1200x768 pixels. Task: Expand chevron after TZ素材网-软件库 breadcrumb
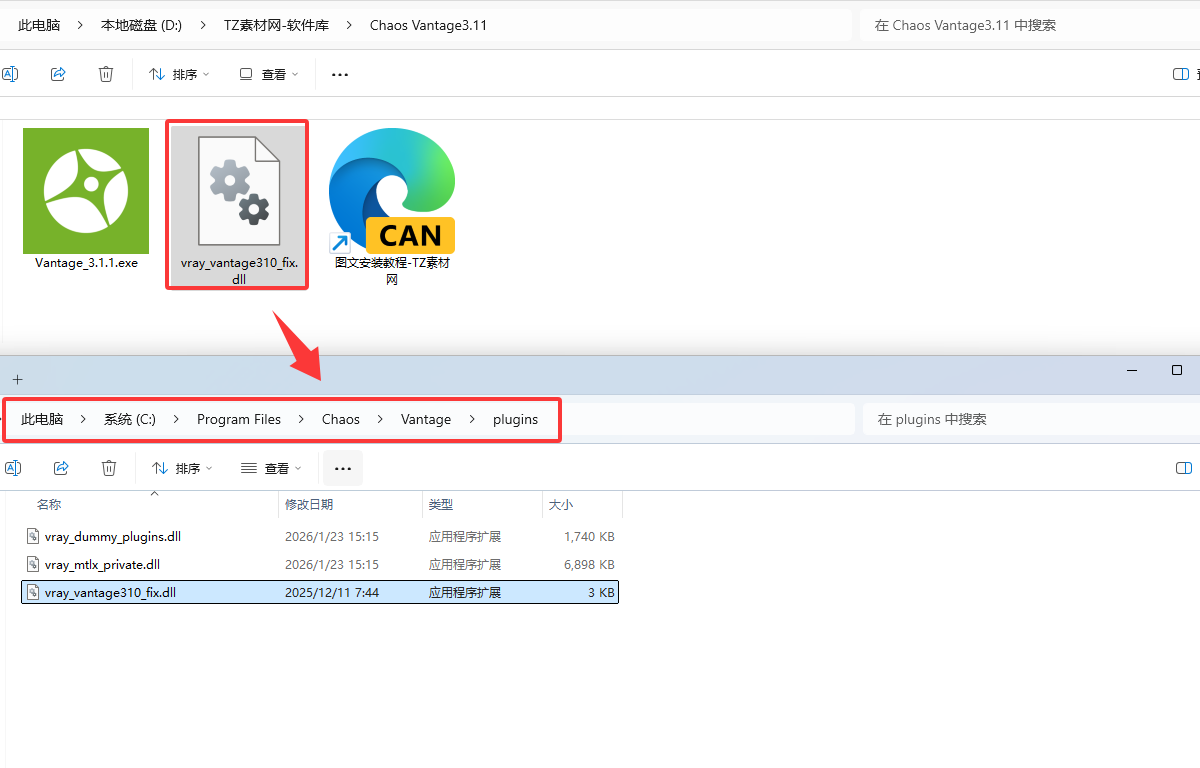pyautogui.click(x=349, y=25)
